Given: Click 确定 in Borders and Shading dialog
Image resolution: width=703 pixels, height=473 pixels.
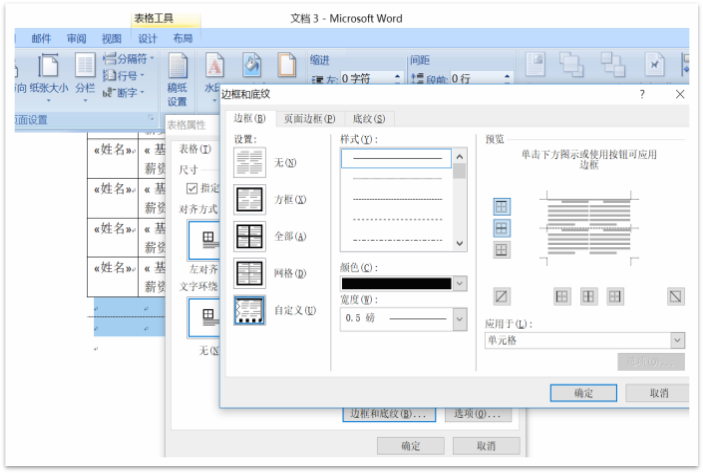Looking at the screenshot, I should (x=583, y=393).
